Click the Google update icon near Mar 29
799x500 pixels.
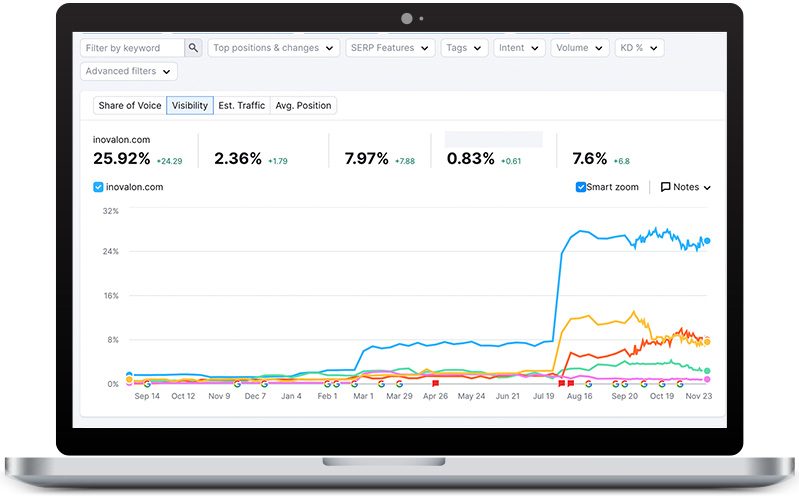[x=398, y=383]
